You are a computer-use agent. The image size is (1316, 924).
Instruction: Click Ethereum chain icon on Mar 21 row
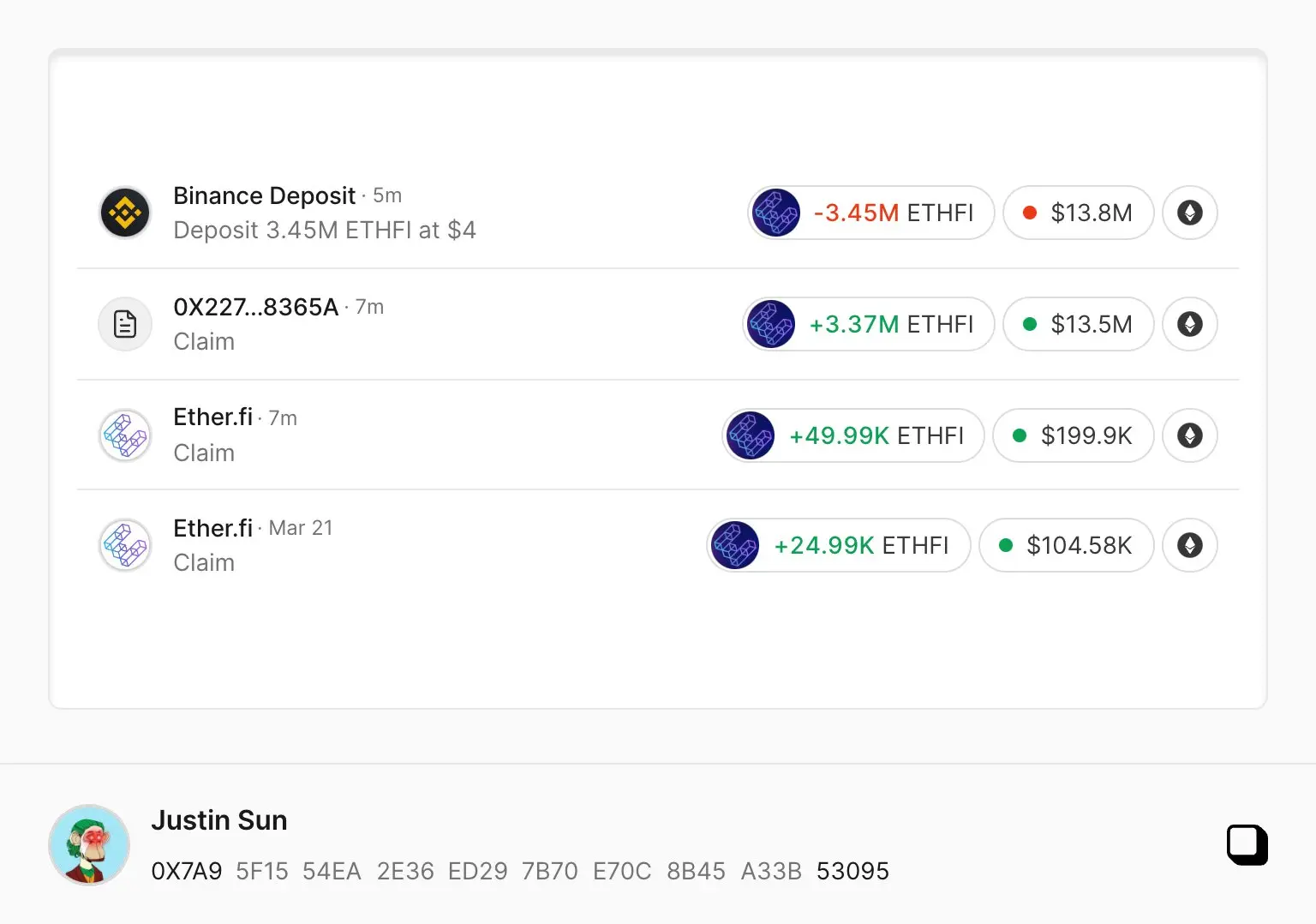point(1189,545)
